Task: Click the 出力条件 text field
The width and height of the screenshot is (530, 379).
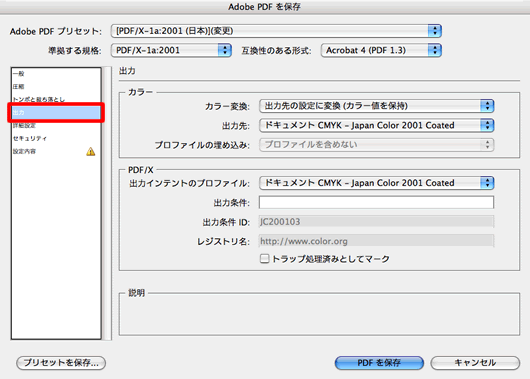Action: [376, 202]
